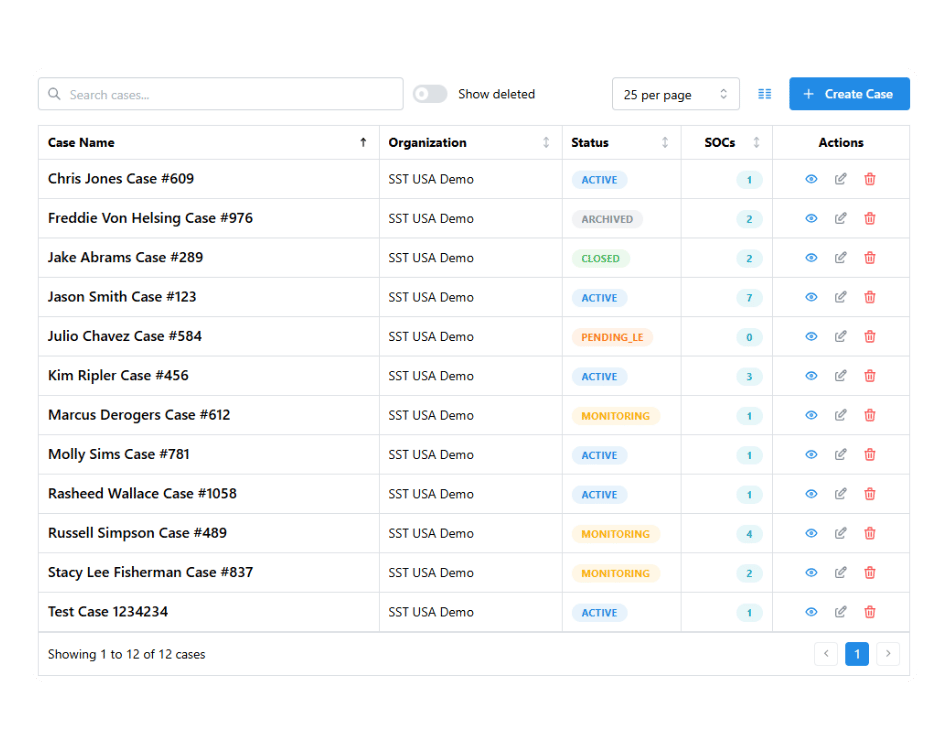
Task: Edit the Russell Simpson Case #489
Action: click(841, 533)
